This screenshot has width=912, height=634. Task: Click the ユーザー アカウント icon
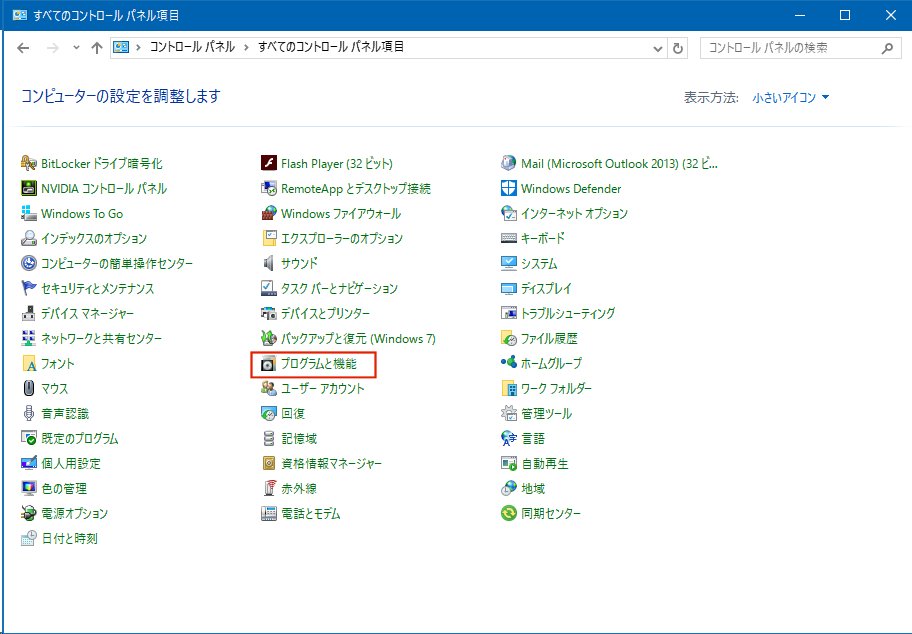click(269, 389)
